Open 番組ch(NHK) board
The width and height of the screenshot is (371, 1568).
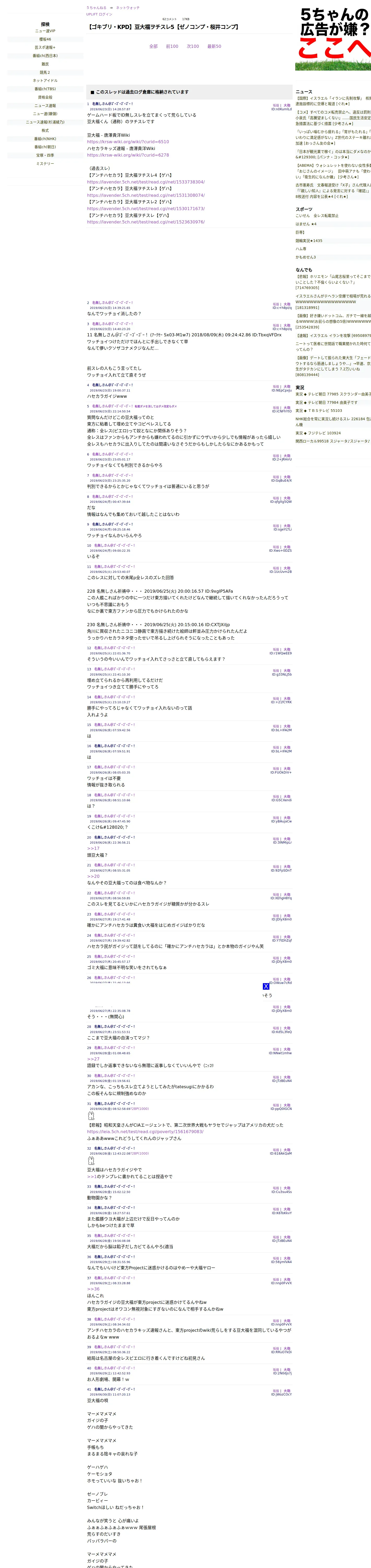pyautogui.click(x=45, y=139)
